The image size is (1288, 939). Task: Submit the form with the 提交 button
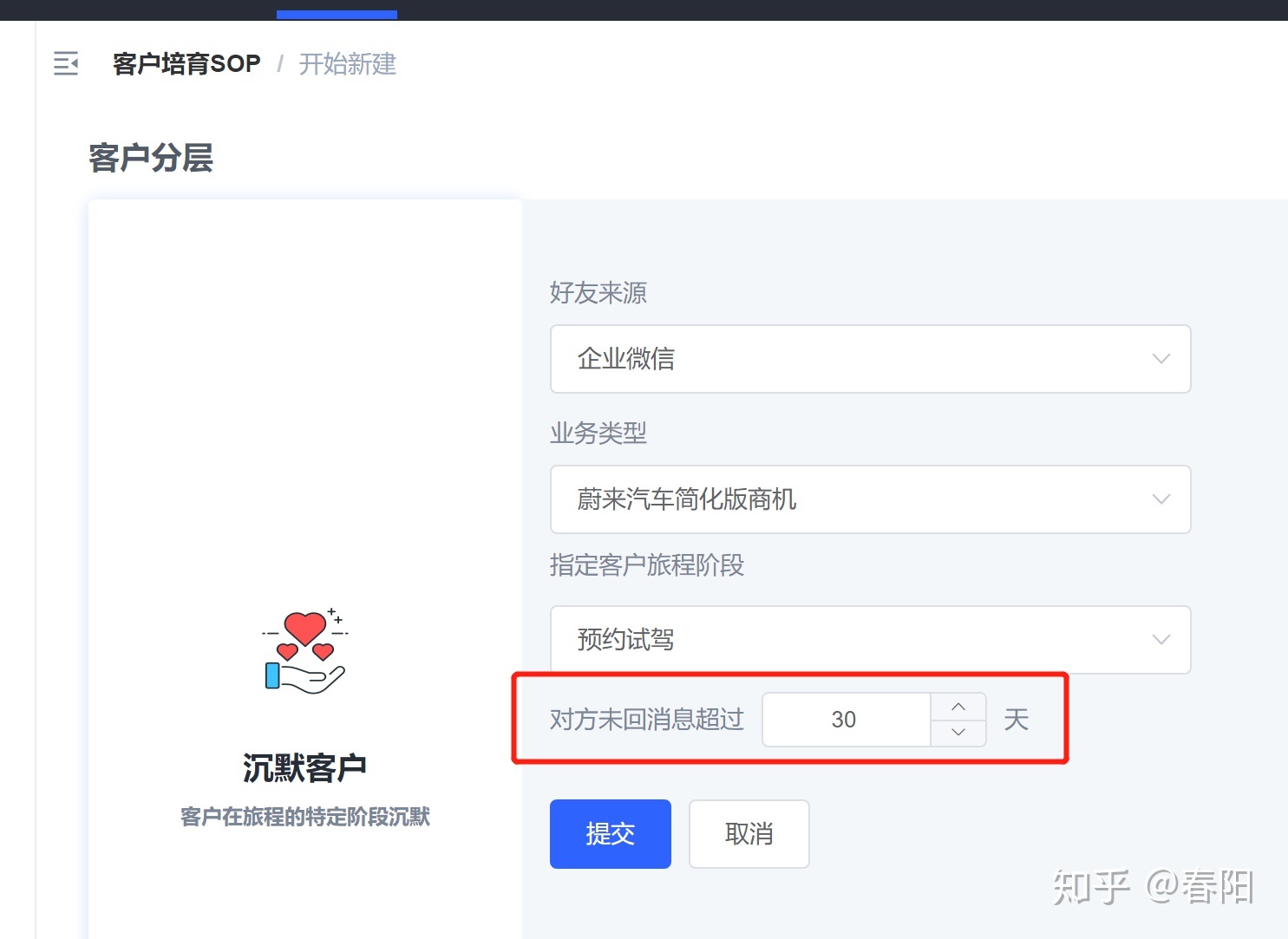[x=611, y=834]
